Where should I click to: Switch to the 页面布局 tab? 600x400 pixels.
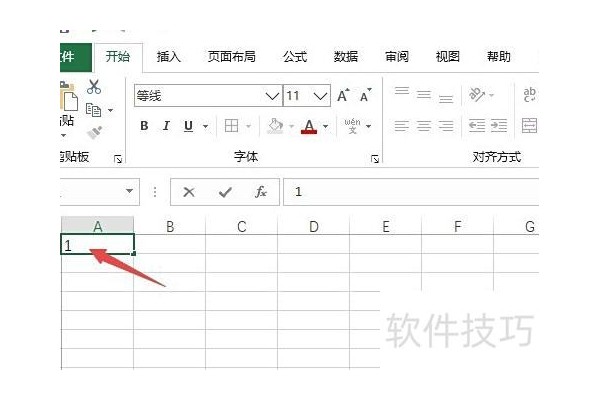pyautogui.click(x=232, y=57)
